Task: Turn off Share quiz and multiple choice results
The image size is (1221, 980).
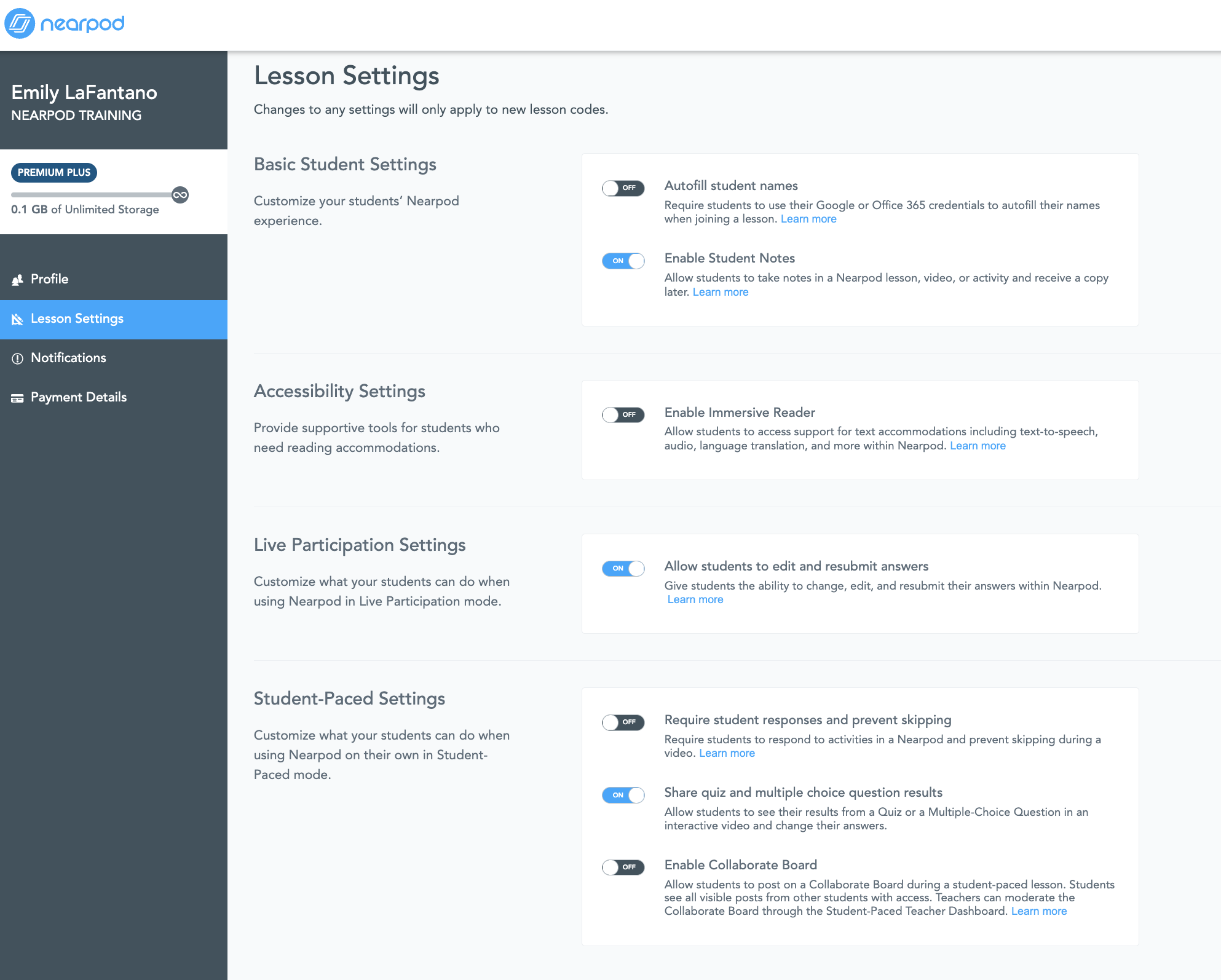Action: point(623,795)
